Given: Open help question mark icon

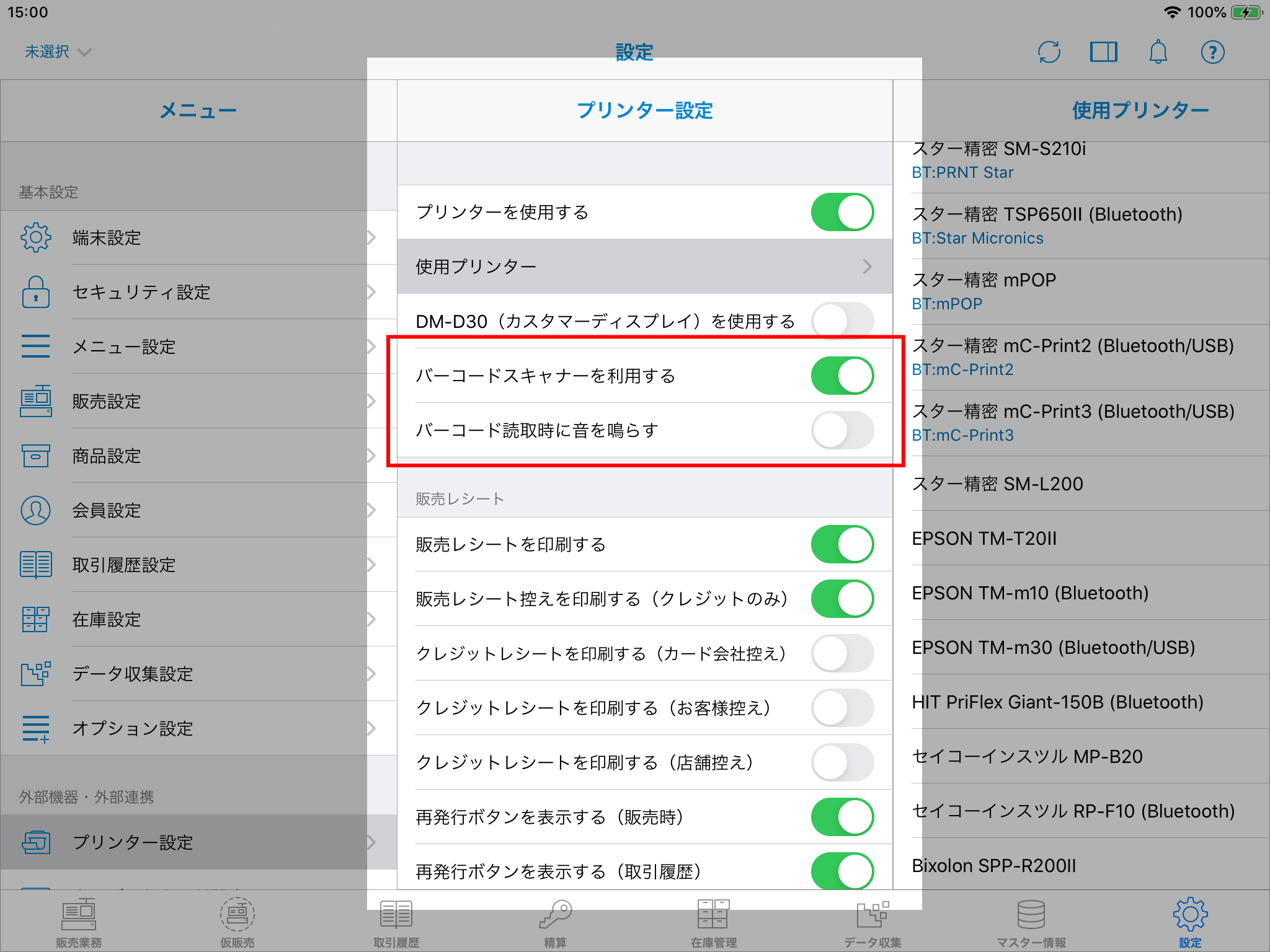Looking at the screenshot, I should tap(1212, 52).
